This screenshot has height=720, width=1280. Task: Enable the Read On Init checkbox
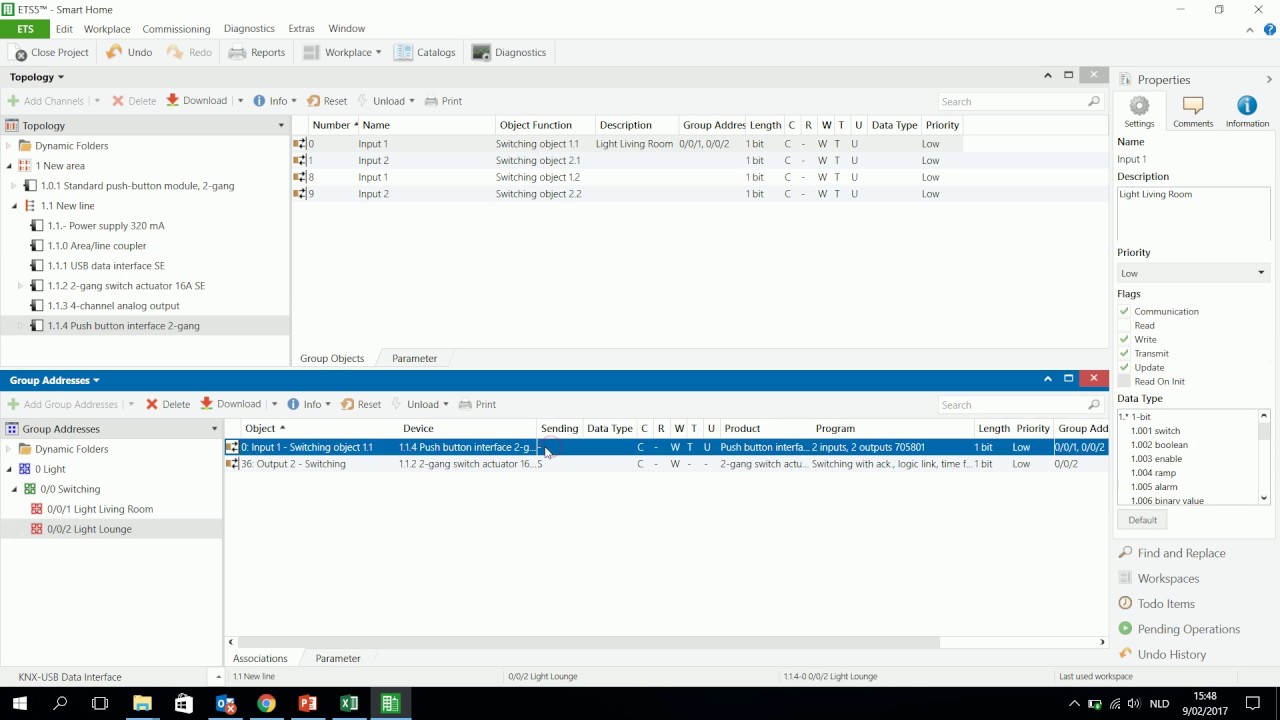click(1124, 382)
